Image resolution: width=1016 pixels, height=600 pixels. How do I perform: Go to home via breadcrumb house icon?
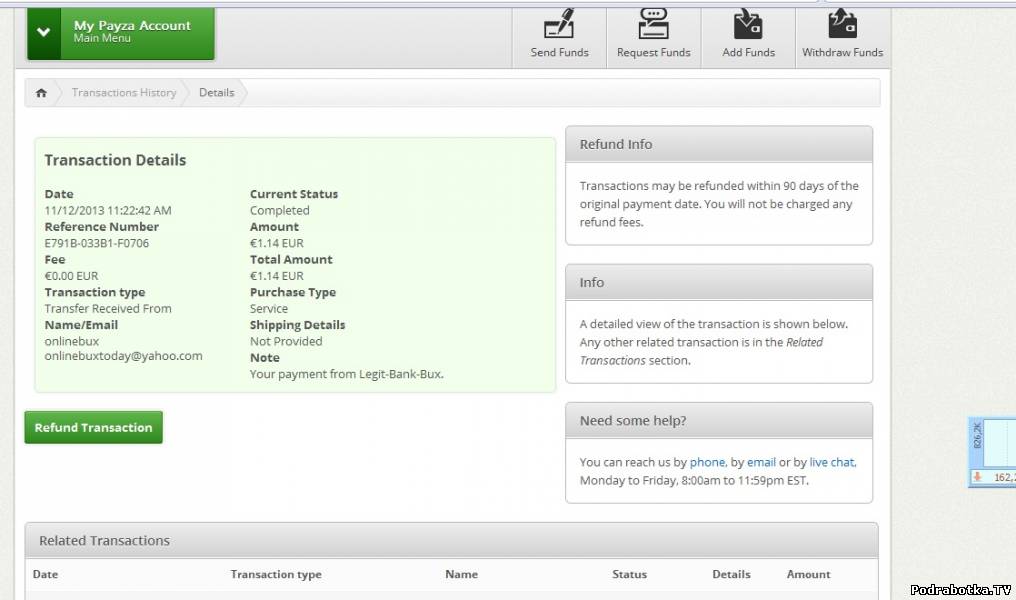41,93
